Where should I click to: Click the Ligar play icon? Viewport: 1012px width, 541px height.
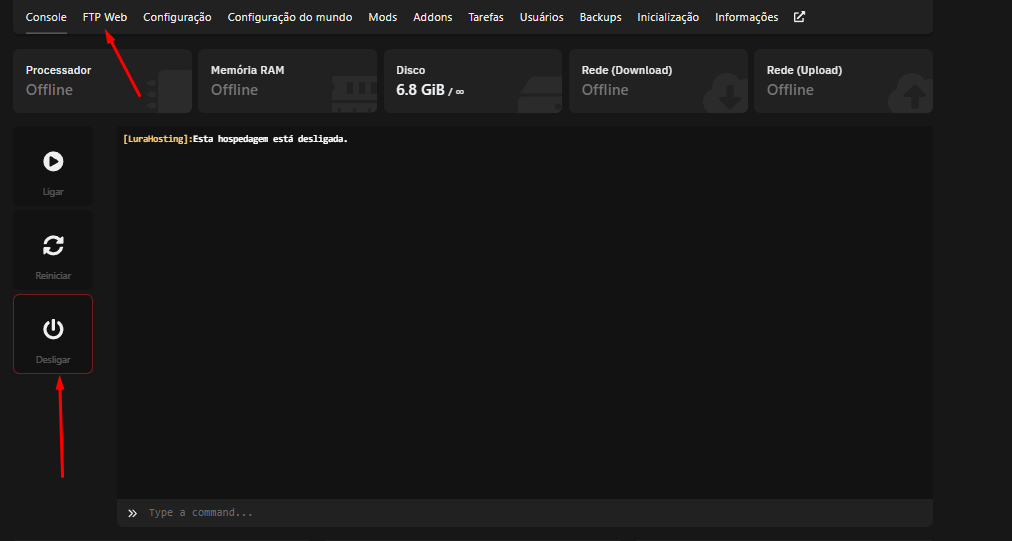click(x=53, y=161)
